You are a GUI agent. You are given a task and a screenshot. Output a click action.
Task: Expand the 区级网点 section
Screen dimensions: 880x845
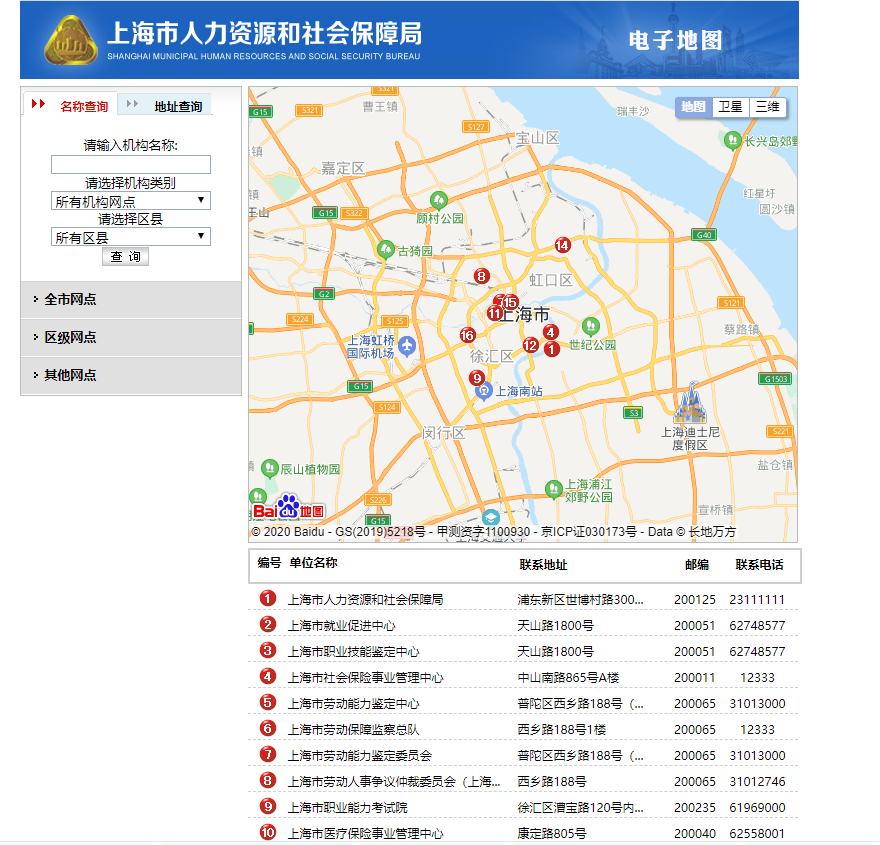[x=131, y=338]
